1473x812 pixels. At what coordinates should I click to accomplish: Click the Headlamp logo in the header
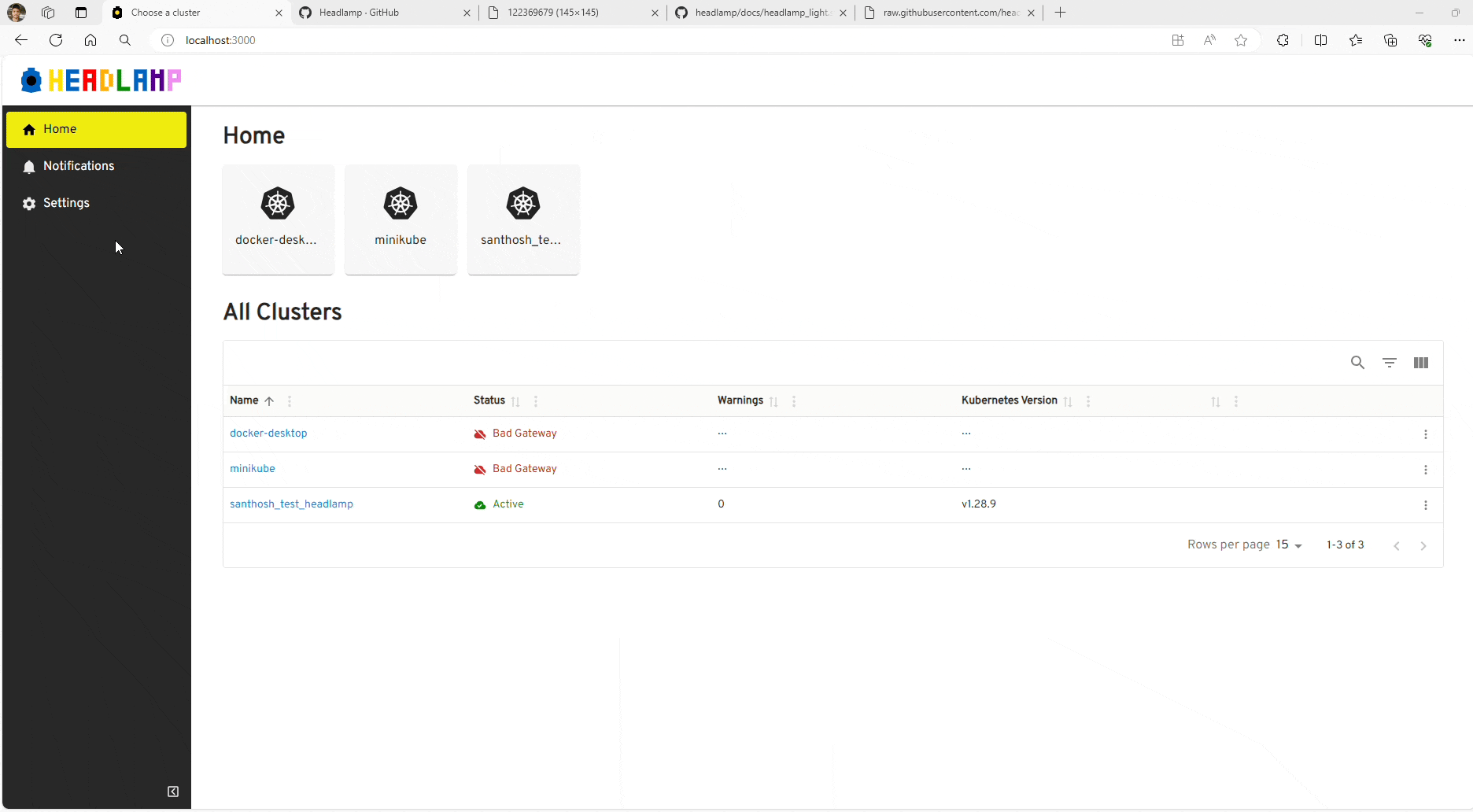[100, 79]
